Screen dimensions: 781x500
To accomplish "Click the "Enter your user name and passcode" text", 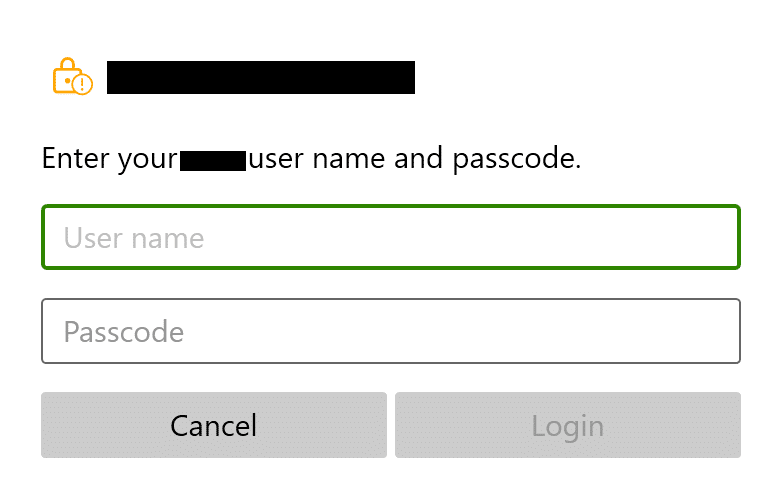I will [311, 158].
